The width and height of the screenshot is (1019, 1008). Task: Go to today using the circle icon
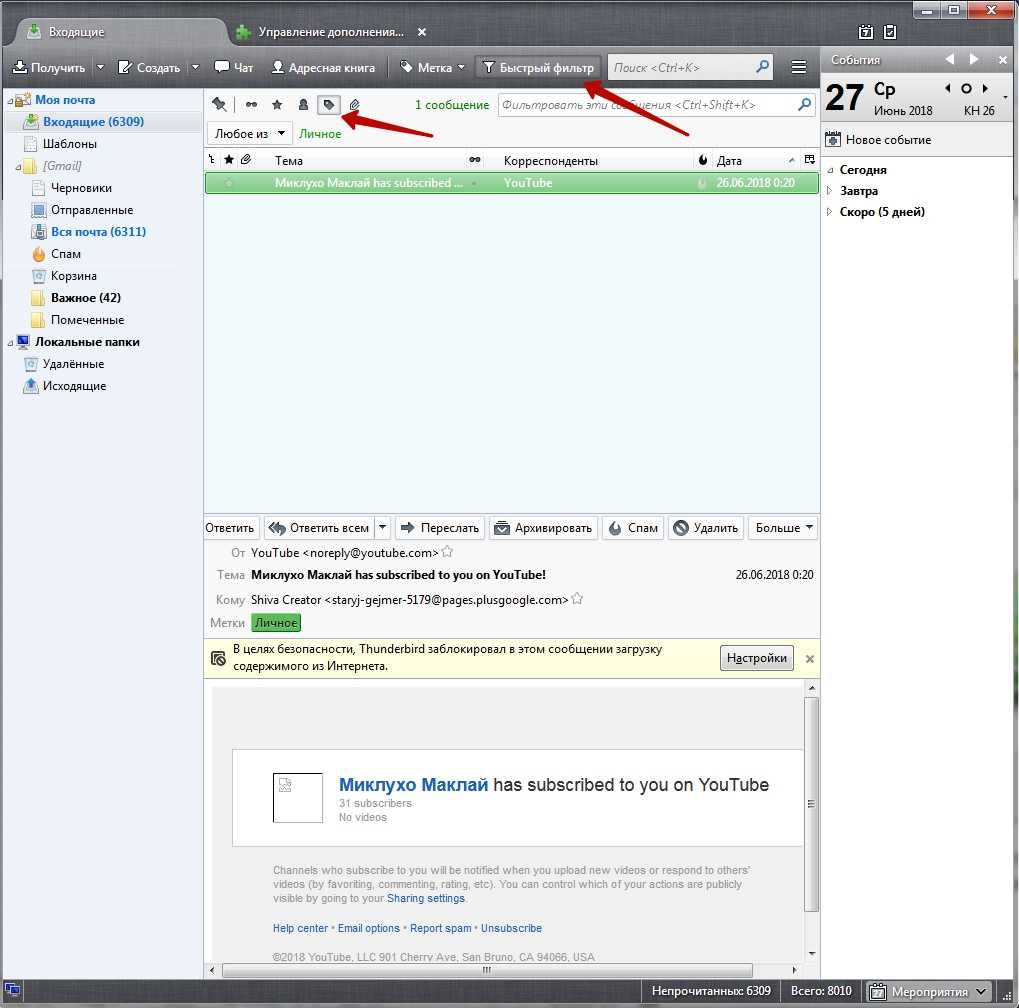pyautogui.click(x=966, y=89)
